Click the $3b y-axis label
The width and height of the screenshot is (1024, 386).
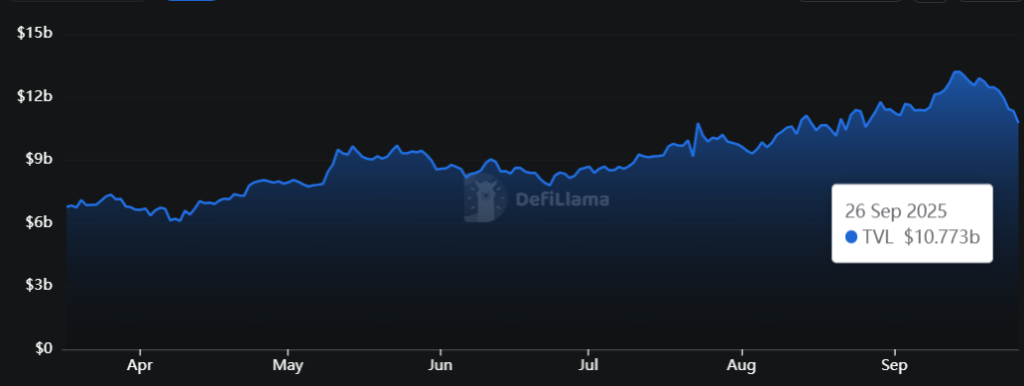click(37, 285)
